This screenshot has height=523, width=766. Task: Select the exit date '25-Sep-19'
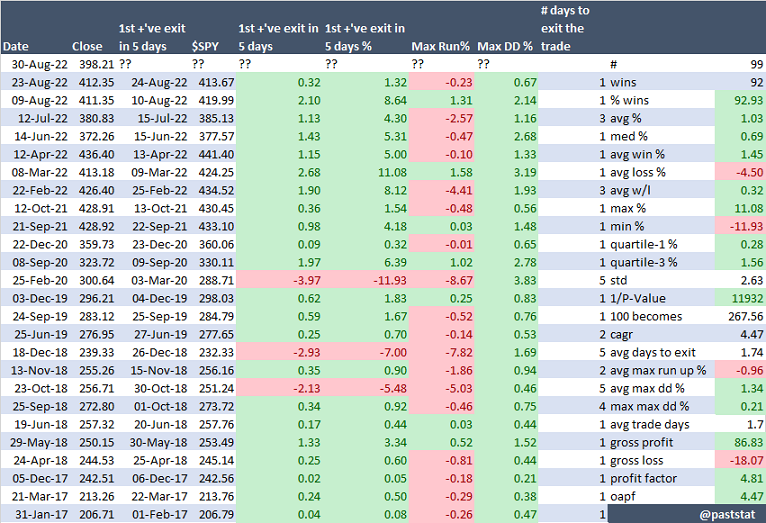159,316
